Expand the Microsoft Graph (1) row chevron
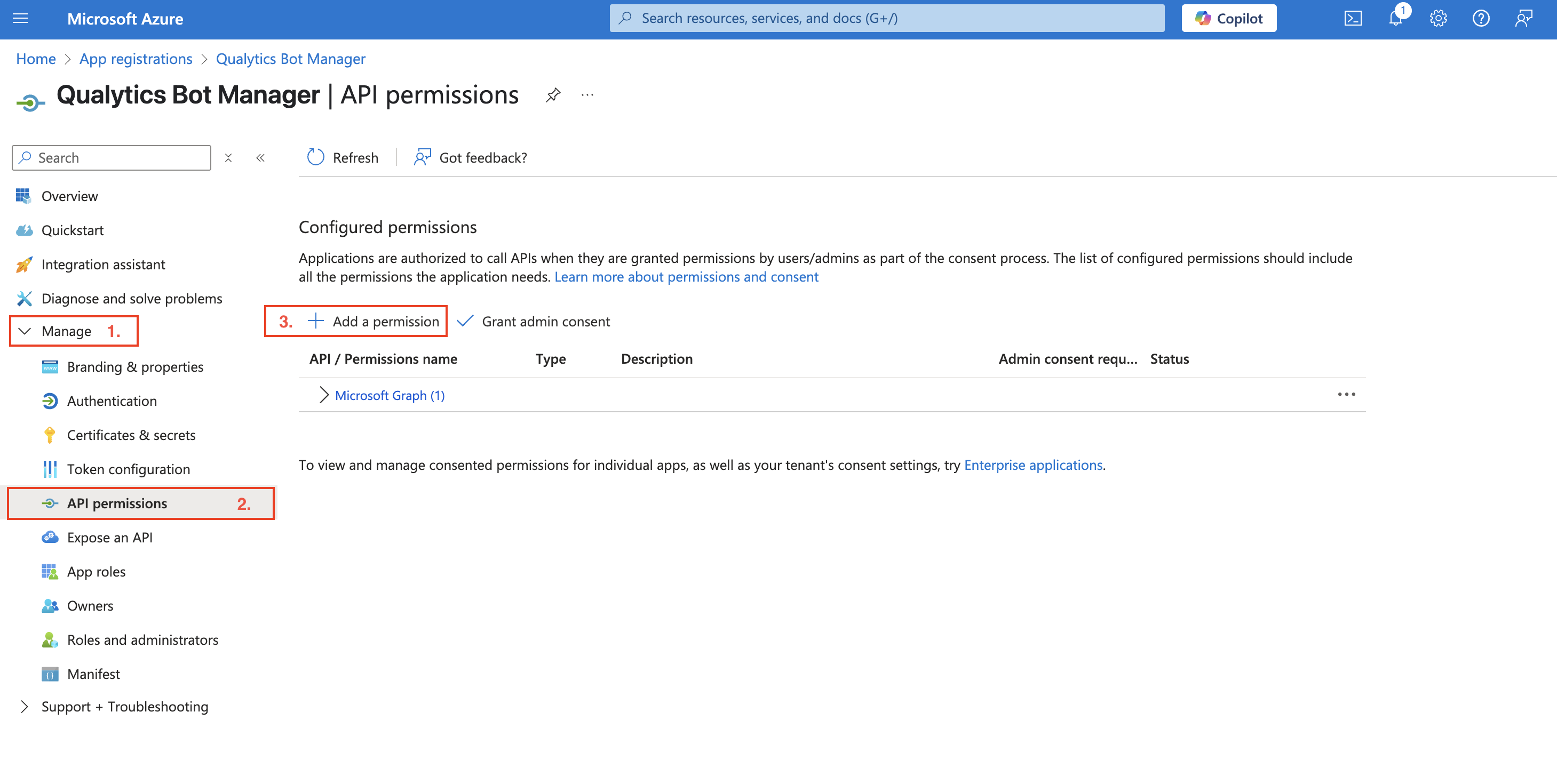 324,395
